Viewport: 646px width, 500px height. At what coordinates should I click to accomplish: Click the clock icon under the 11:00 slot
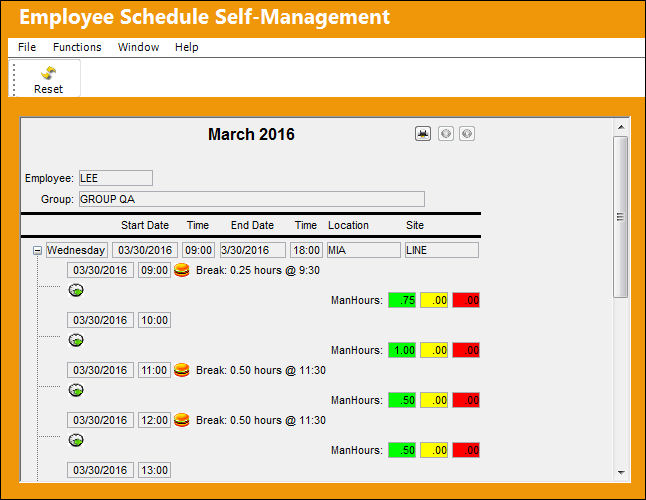(x=76, y=390)
